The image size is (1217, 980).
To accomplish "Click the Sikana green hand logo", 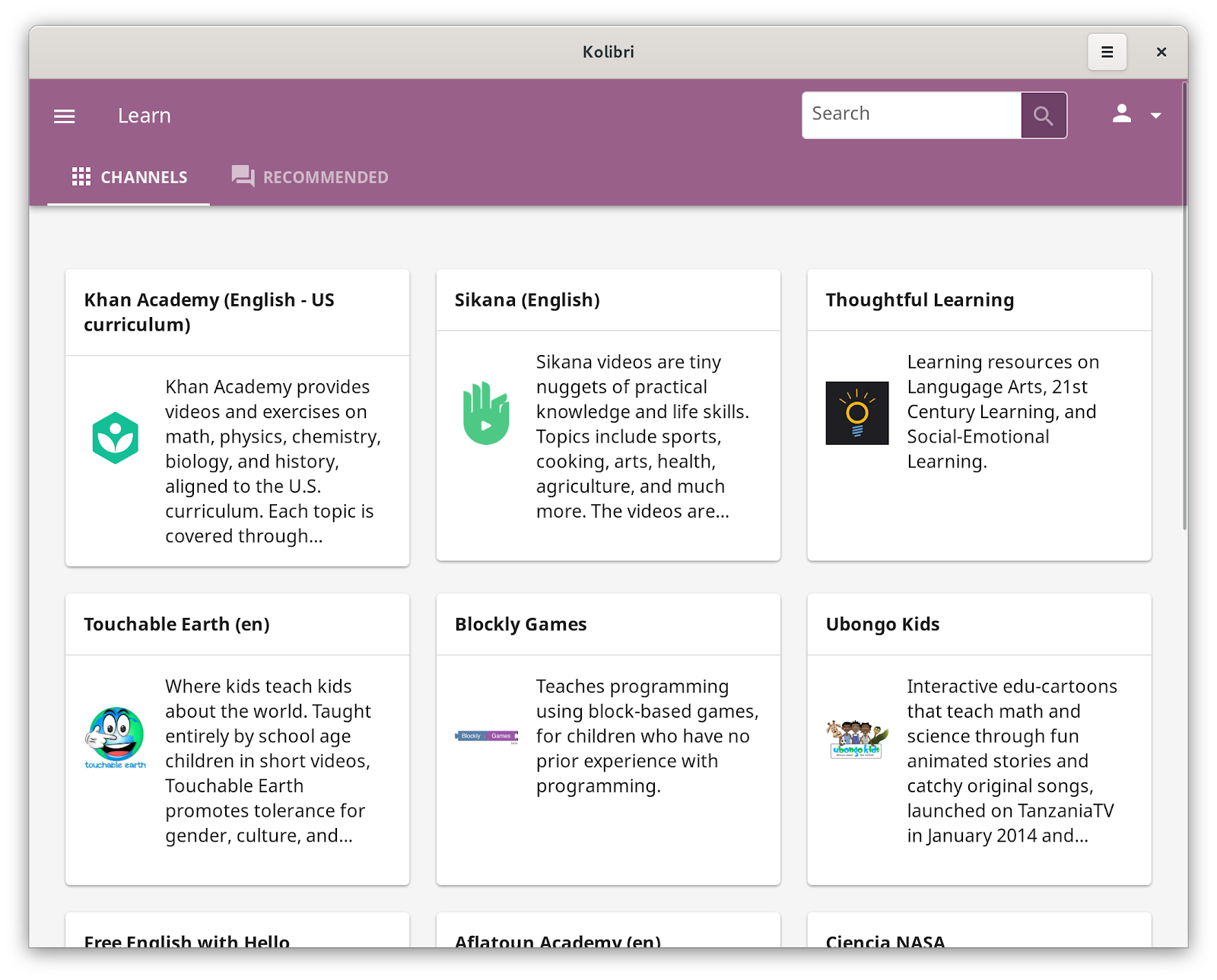I will click(x=486, y=413).
